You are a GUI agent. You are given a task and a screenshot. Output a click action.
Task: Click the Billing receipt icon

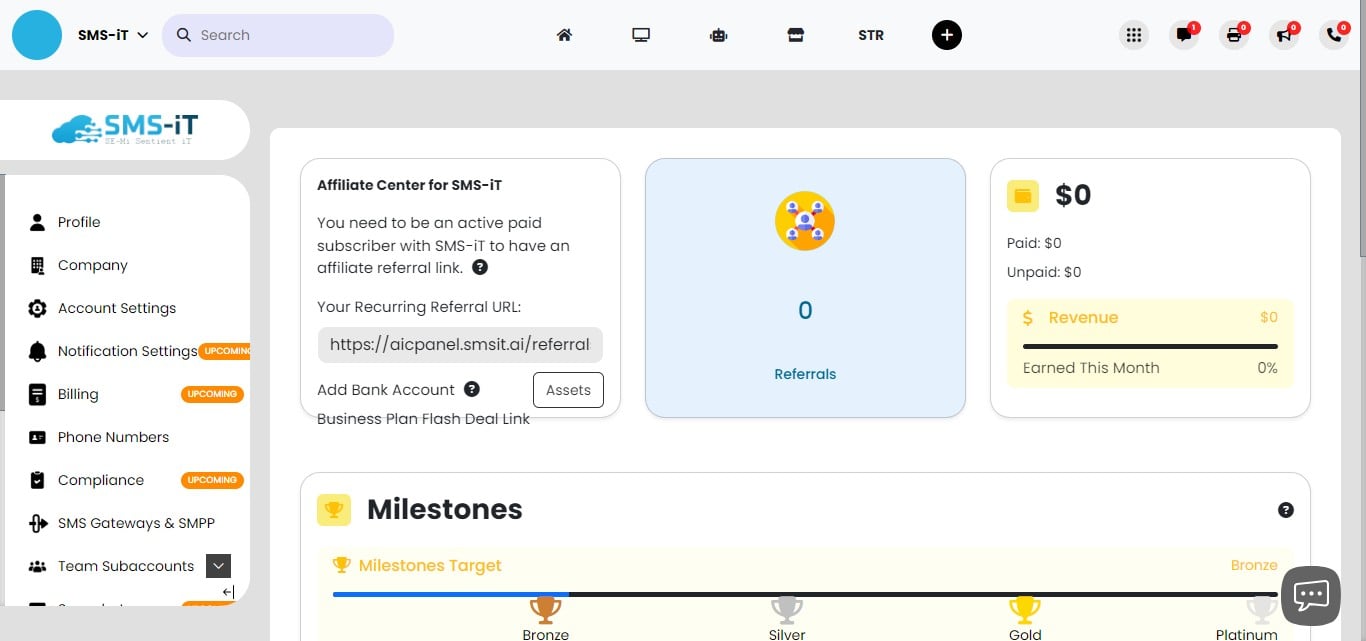[x=37, y=394]
